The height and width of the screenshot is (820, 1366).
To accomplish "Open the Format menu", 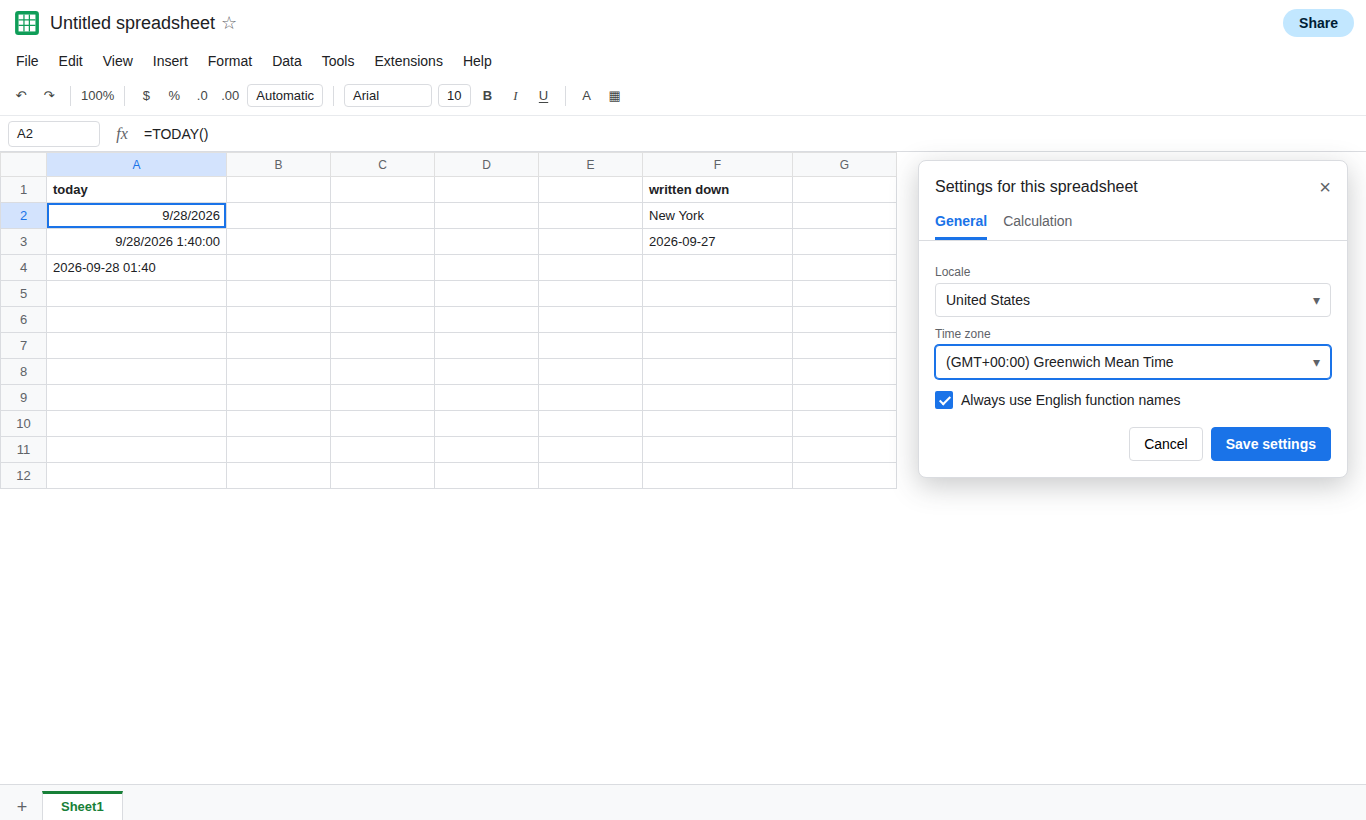I will [x=230, y=61].
